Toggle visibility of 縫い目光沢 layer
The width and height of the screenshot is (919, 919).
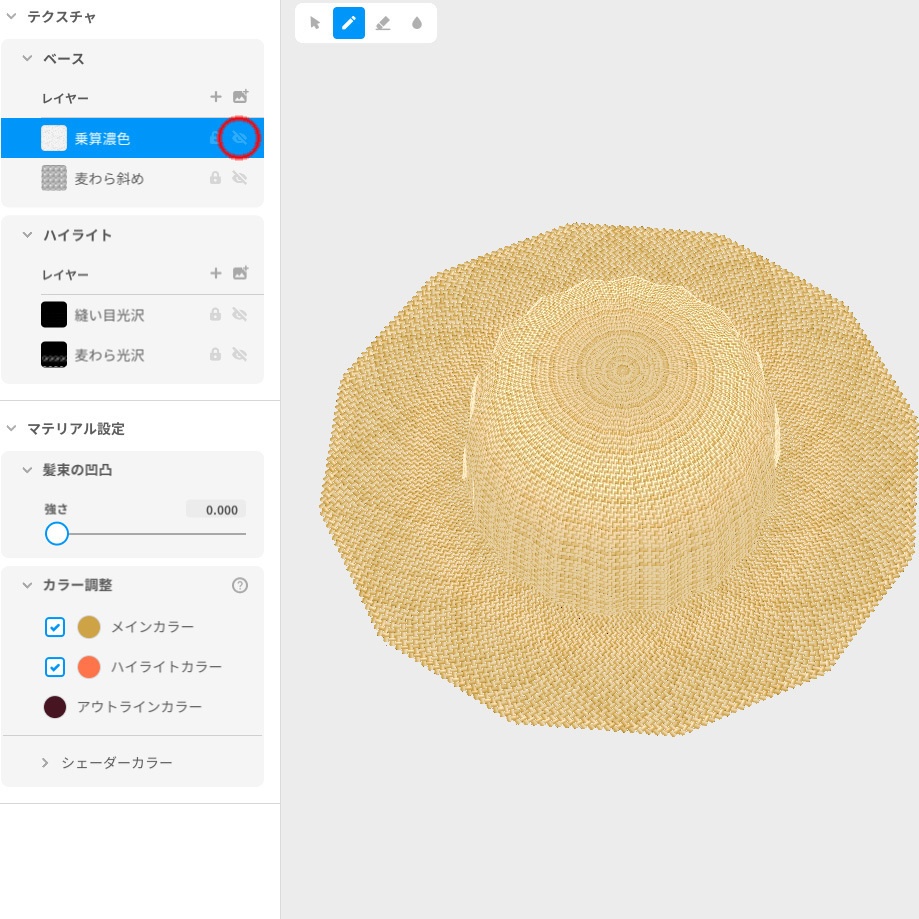[x=239, y=315]
